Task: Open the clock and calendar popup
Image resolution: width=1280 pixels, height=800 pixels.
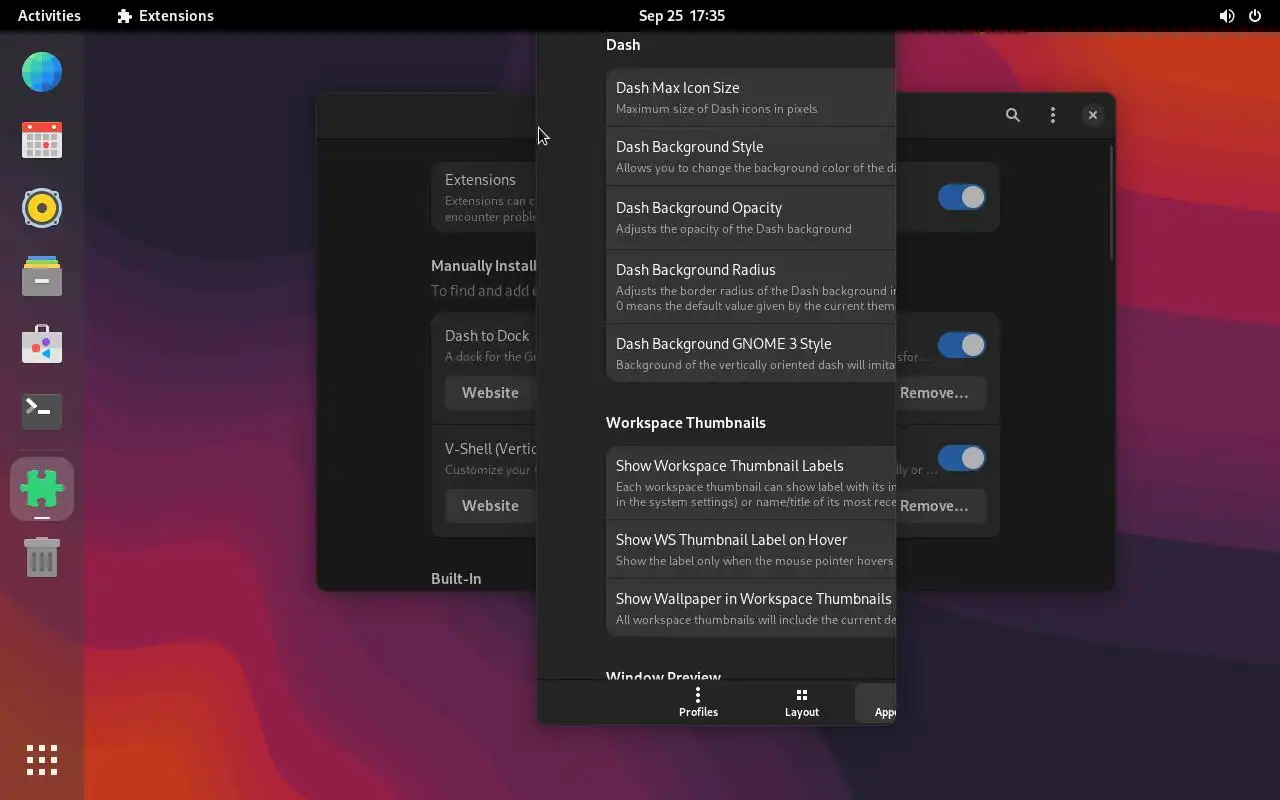Action: 682,16
